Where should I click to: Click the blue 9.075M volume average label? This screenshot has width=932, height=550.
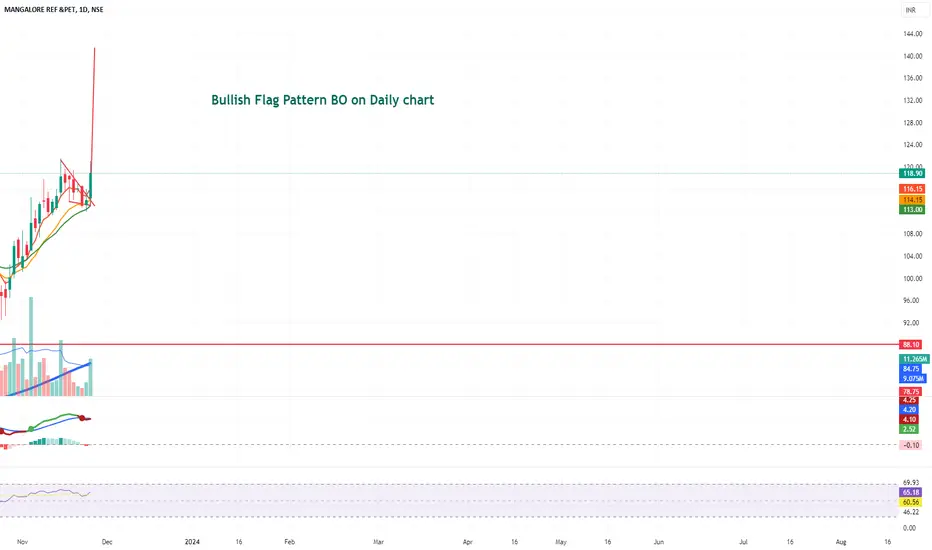[913, 379]
